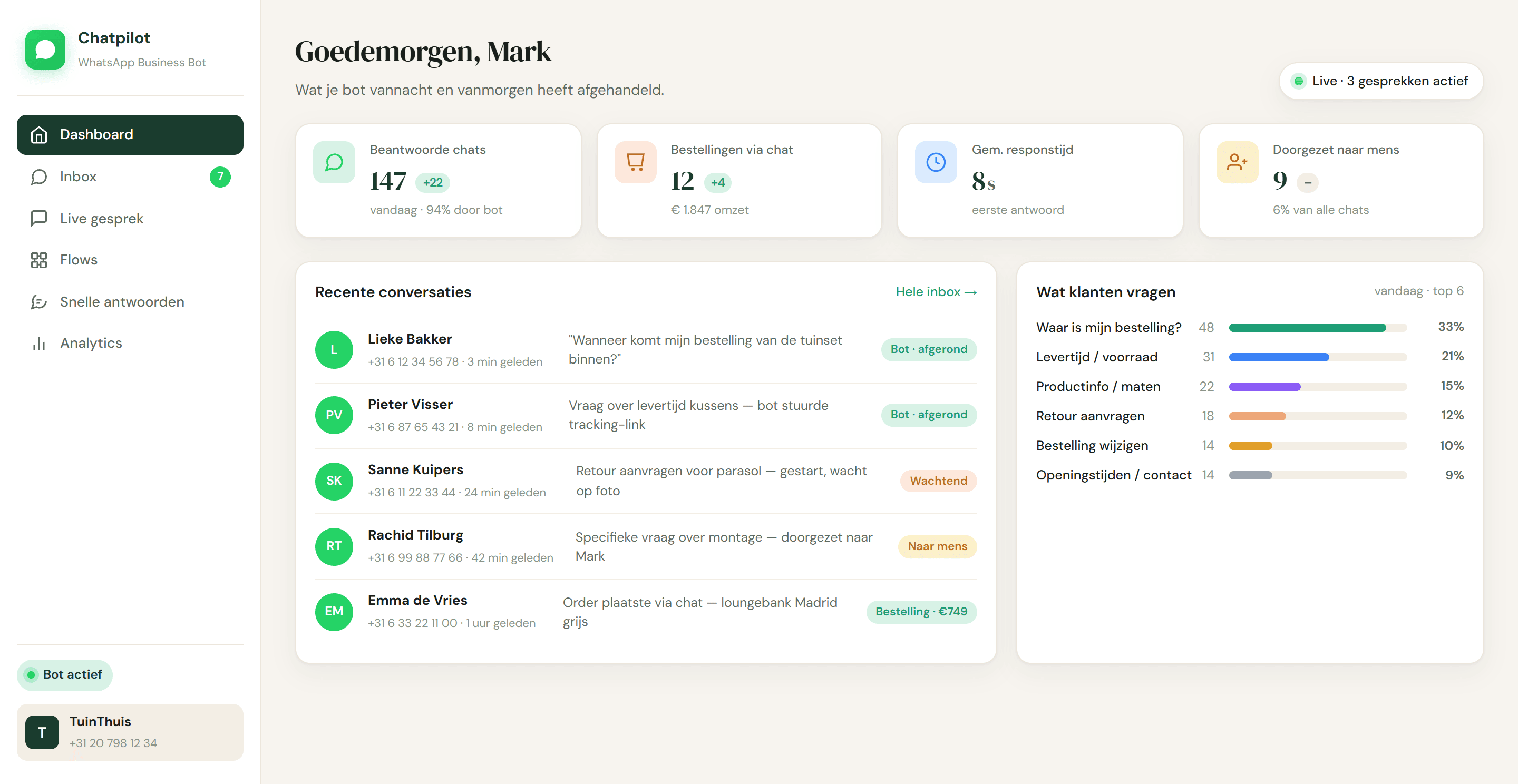Click the Inbox unread count badge 7
Image resolution: width=1518 pixels, height=784 pixels.
[220, 177]
